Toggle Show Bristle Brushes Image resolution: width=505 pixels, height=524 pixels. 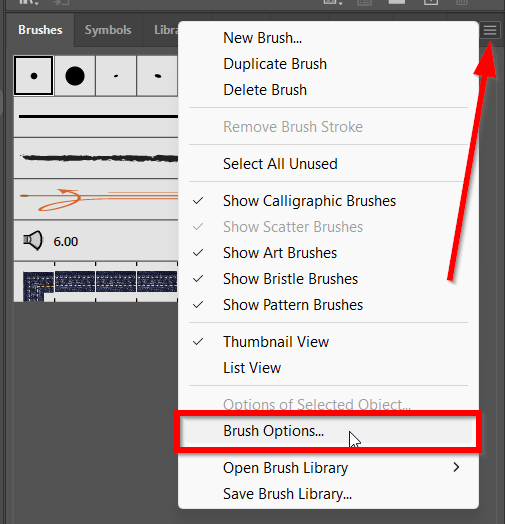point(328,279)
